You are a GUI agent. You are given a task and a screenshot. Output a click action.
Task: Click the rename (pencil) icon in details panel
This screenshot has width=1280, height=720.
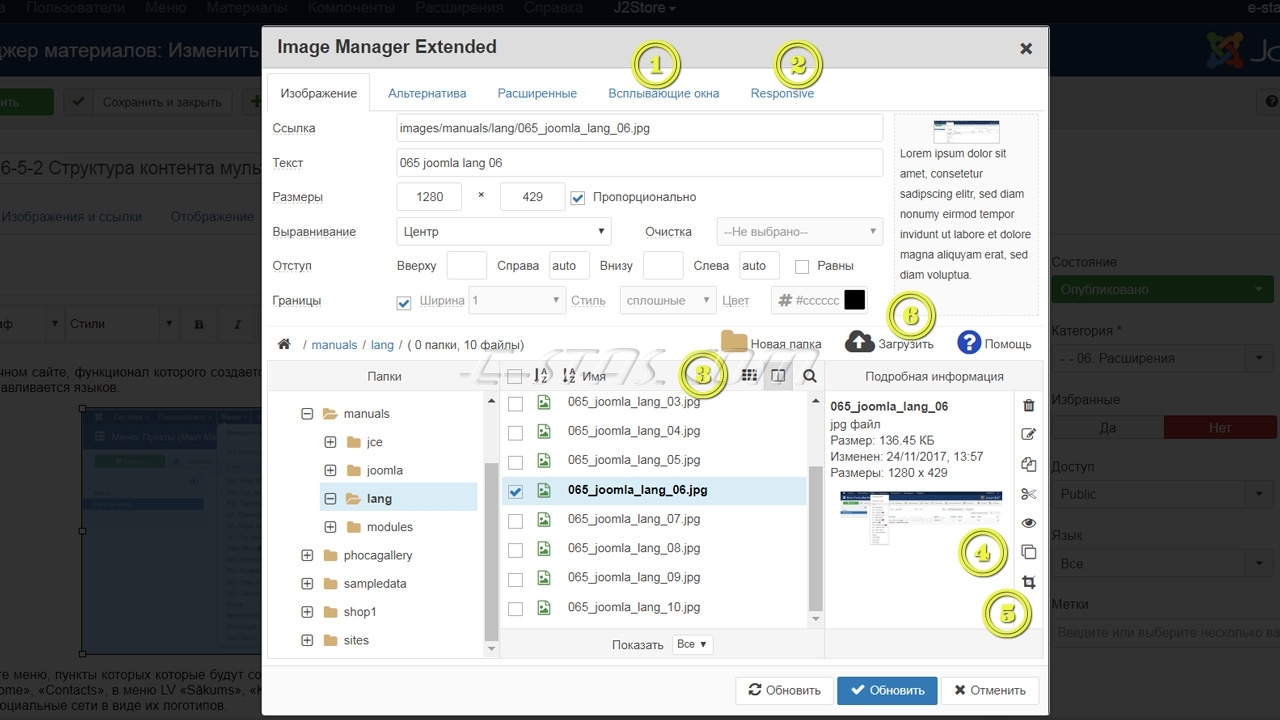click(x=1028, y=434)
